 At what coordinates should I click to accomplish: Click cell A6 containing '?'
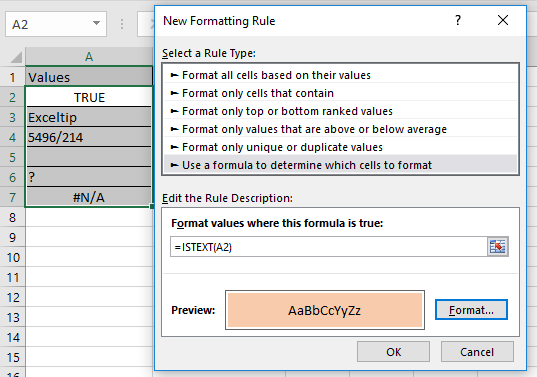click(89, 177)
